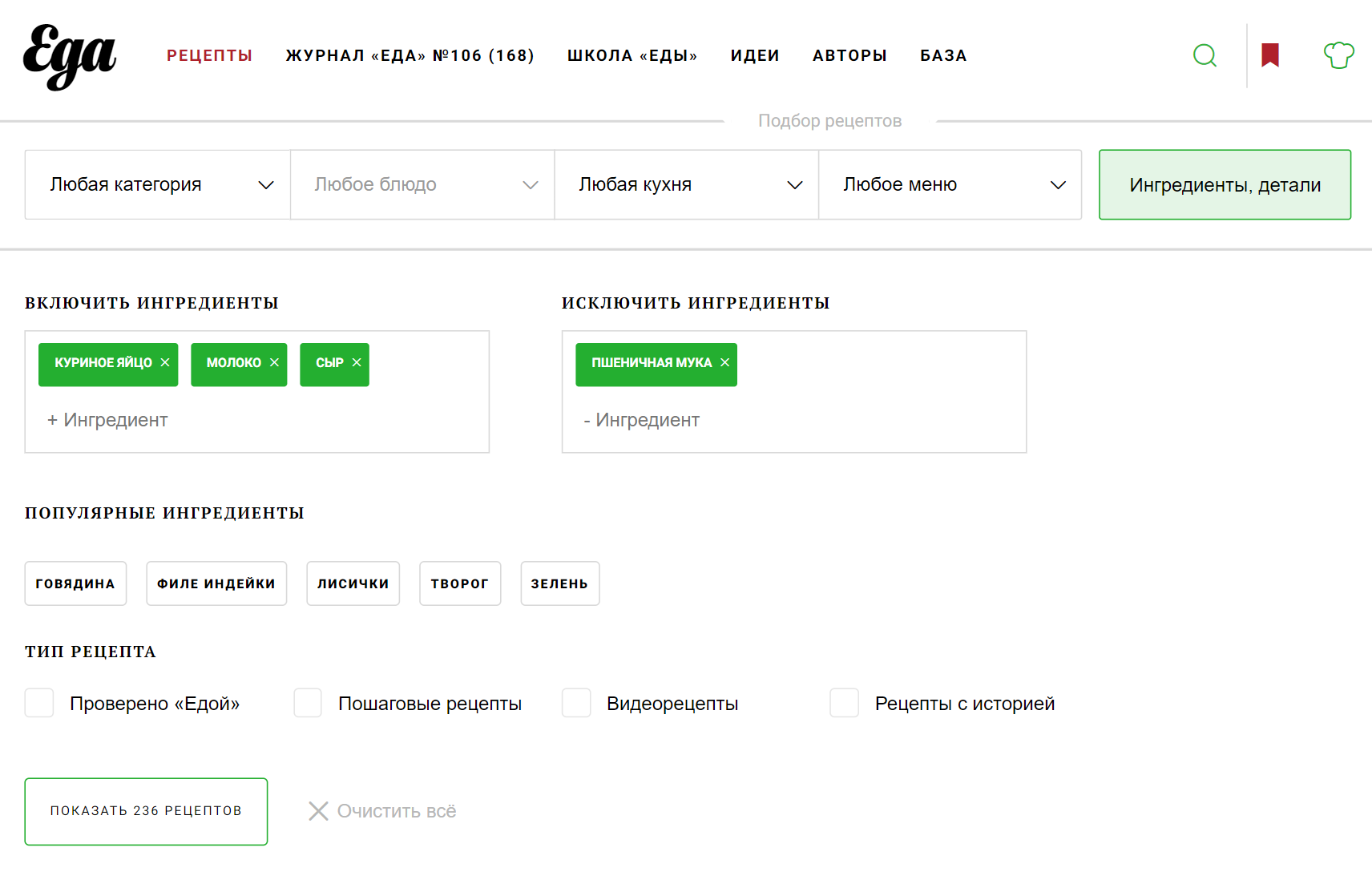Viewport: 1372px width, 880px height.
Task: Click the Тип рецепта heading
Action: (x=91, y=652)
